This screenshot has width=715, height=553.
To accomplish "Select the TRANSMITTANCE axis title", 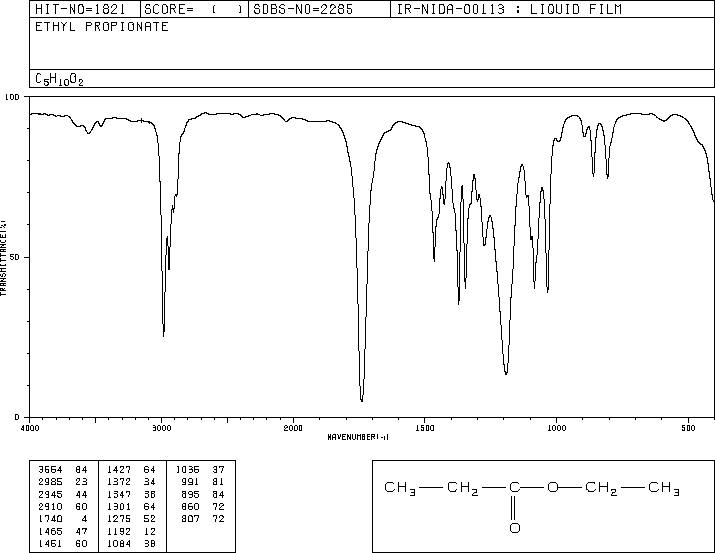I will (4, 258).
